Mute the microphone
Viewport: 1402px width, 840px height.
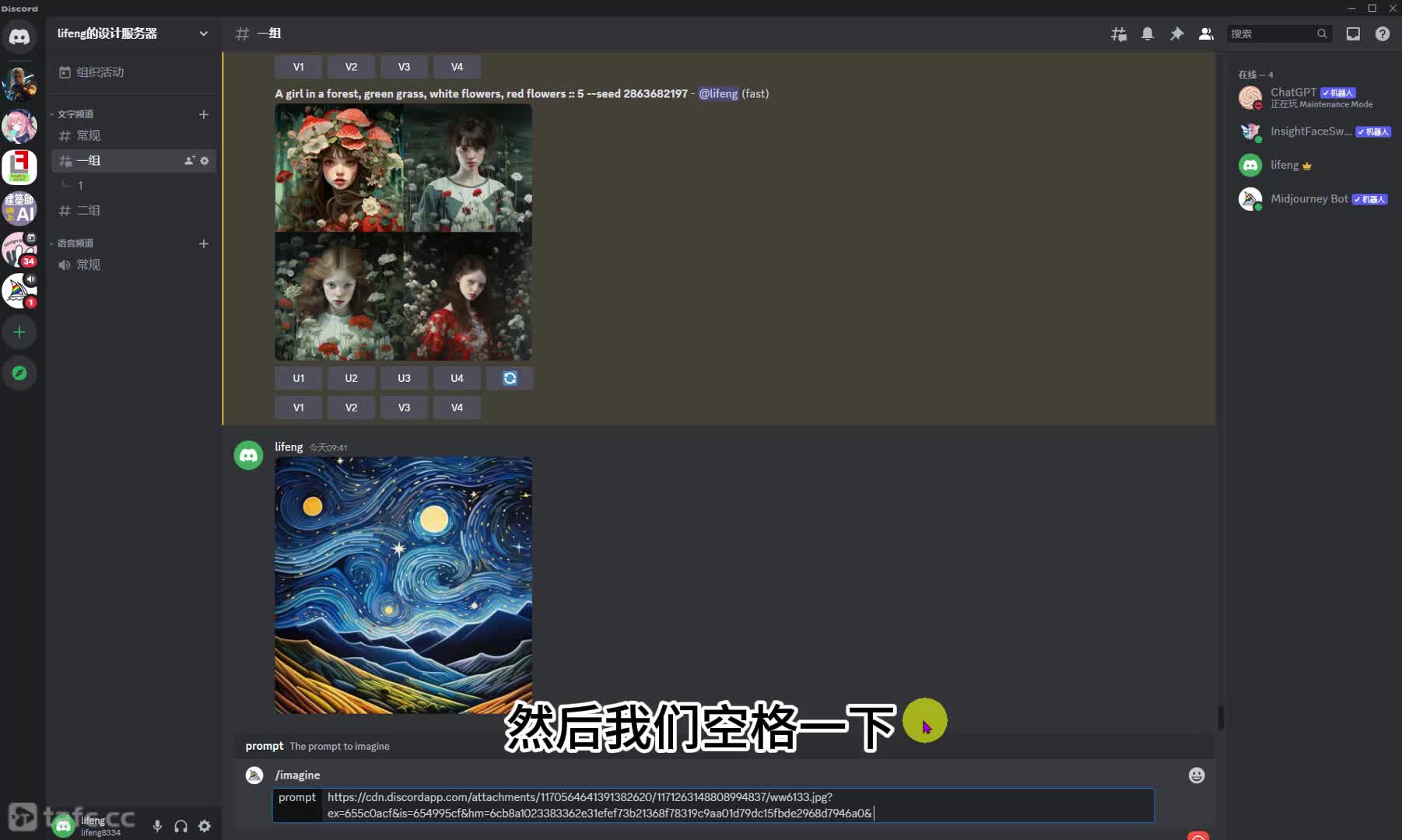coord(157,826)
